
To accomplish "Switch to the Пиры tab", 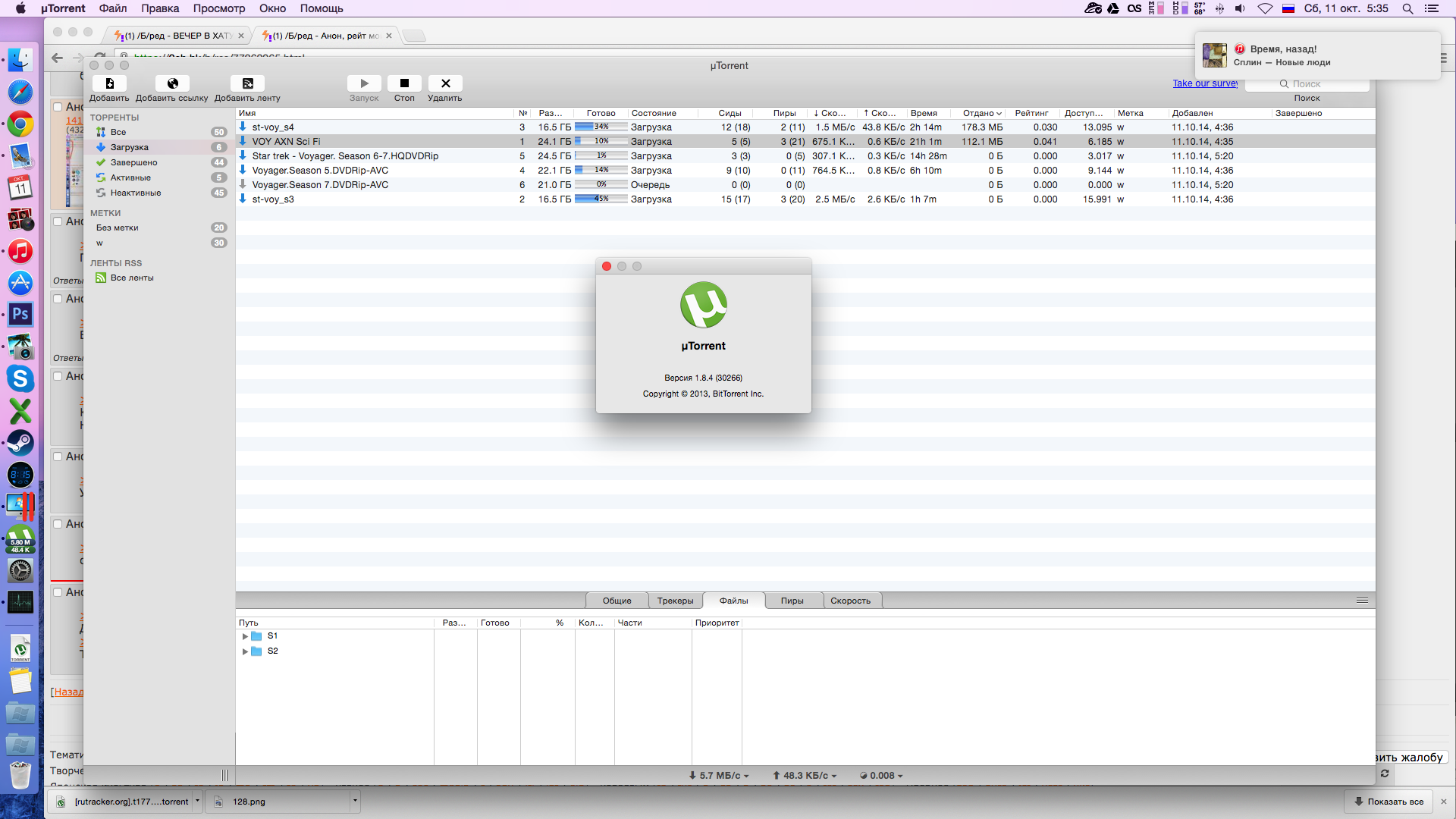I will pos(792,601).
